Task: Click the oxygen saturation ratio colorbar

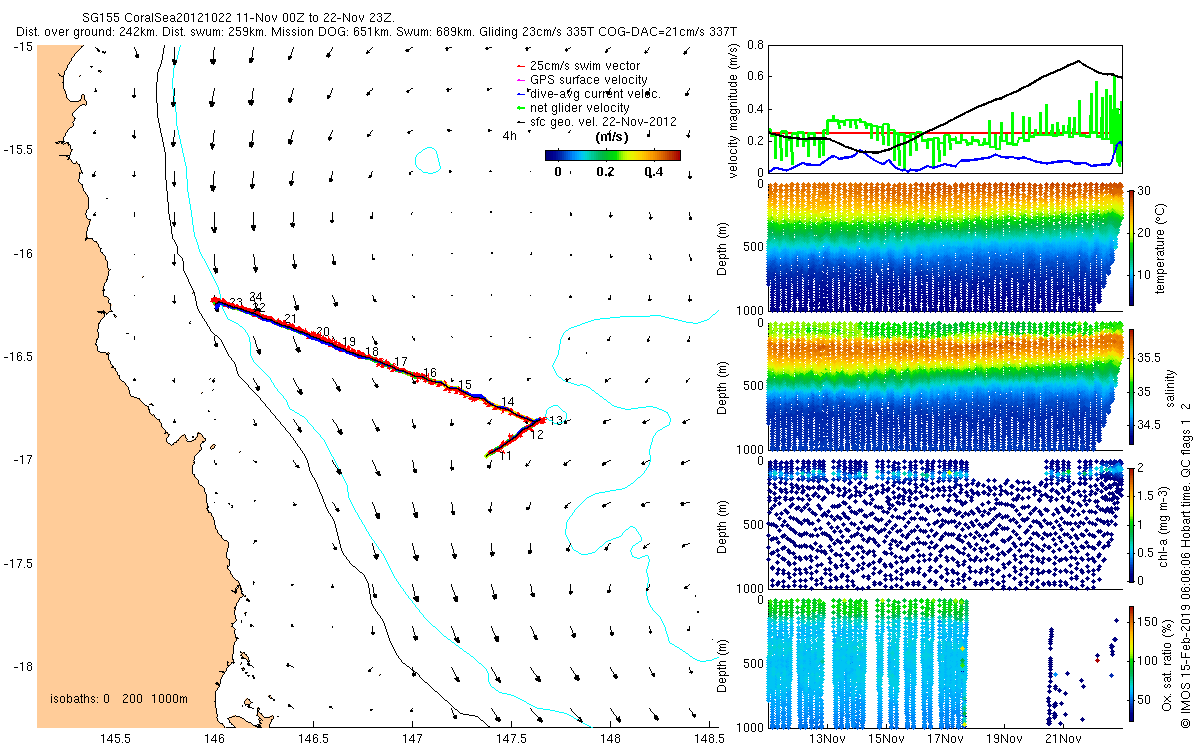Action: [1131, 664]
